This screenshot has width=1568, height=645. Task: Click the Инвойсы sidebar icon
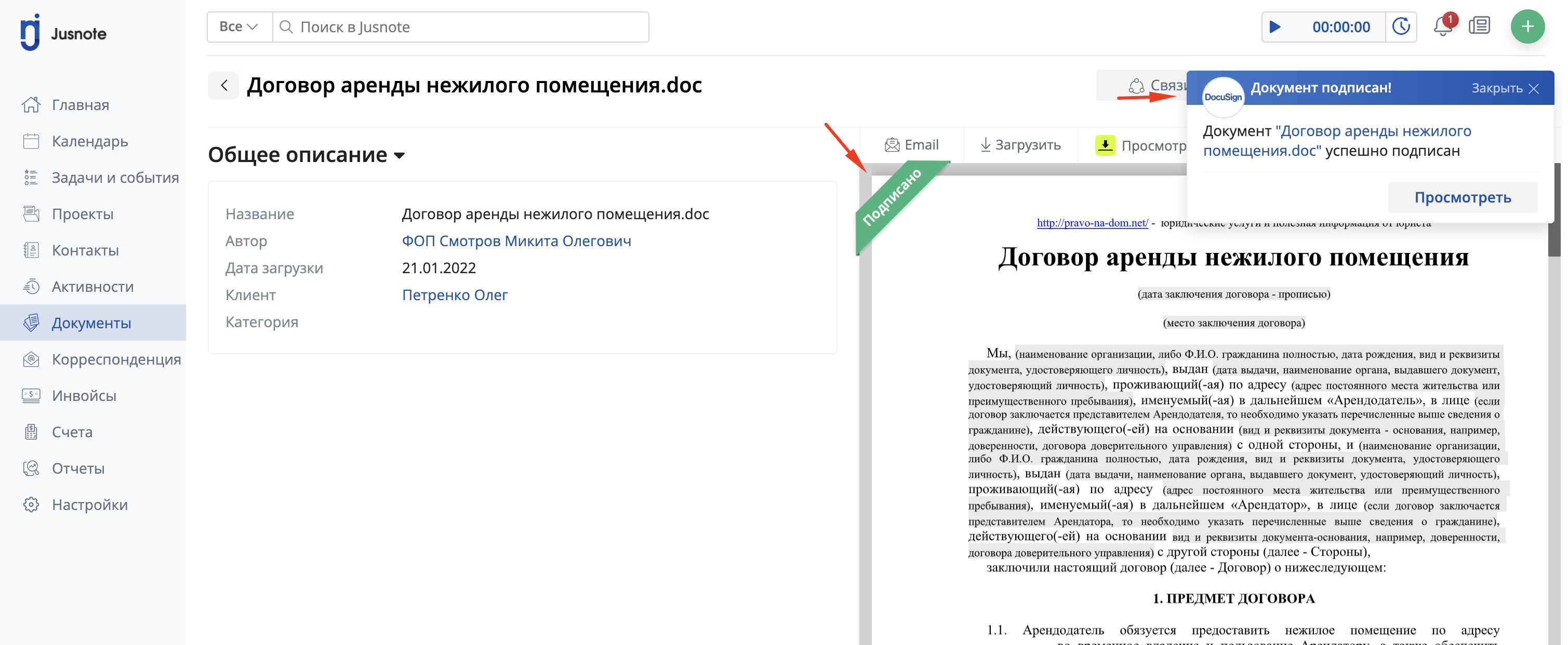click(31, 396)
